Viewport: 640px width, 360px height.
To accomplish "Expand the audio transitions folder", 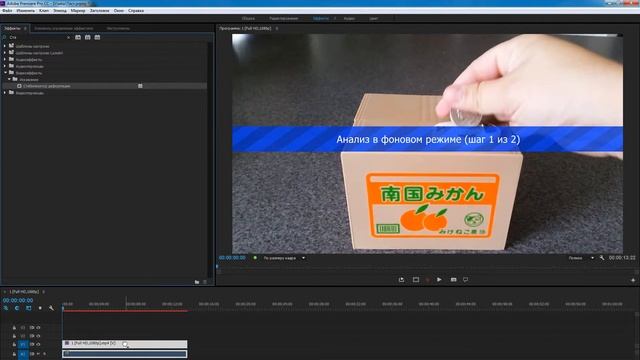I will [x=5, y=66].
